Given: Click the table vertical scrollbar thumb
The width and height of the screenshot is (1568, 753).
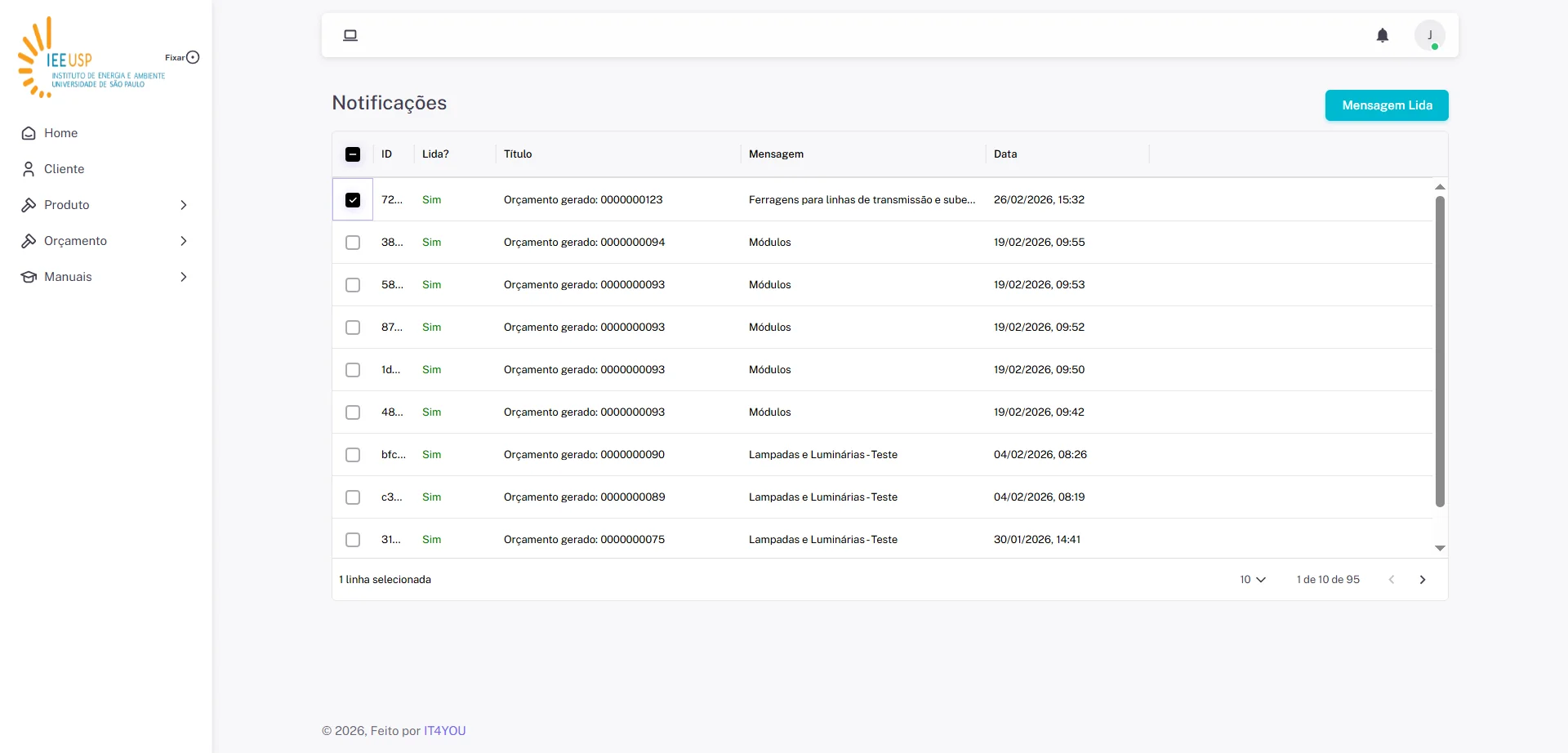Looking at the screenshot, I should click(1441, 351).
